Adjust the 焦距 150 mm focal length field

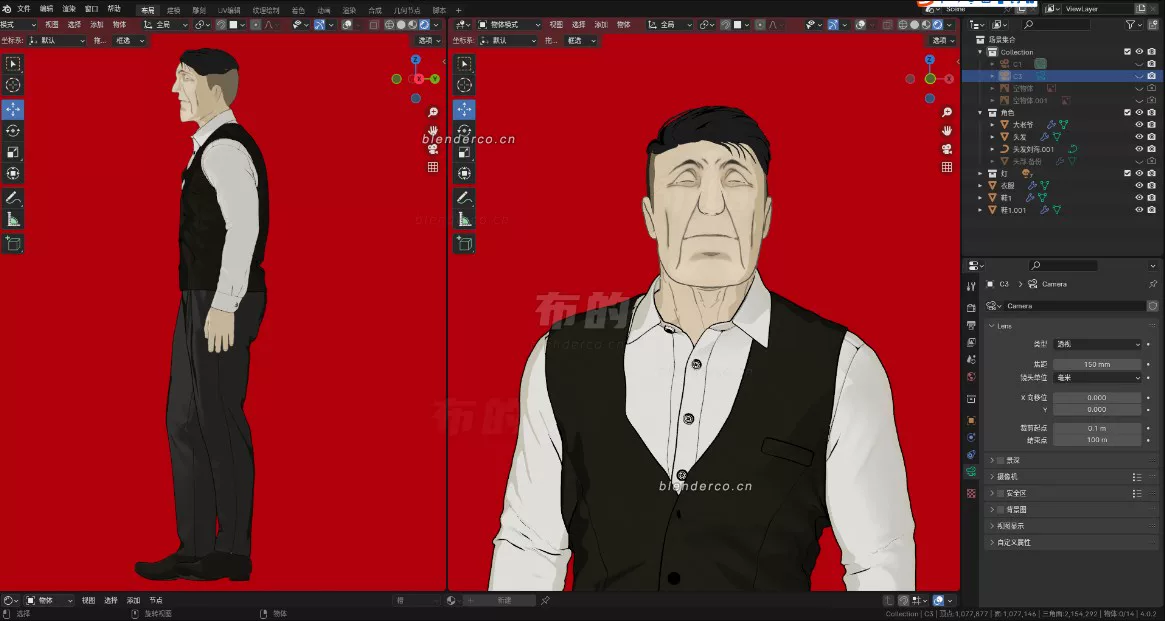1097,365
